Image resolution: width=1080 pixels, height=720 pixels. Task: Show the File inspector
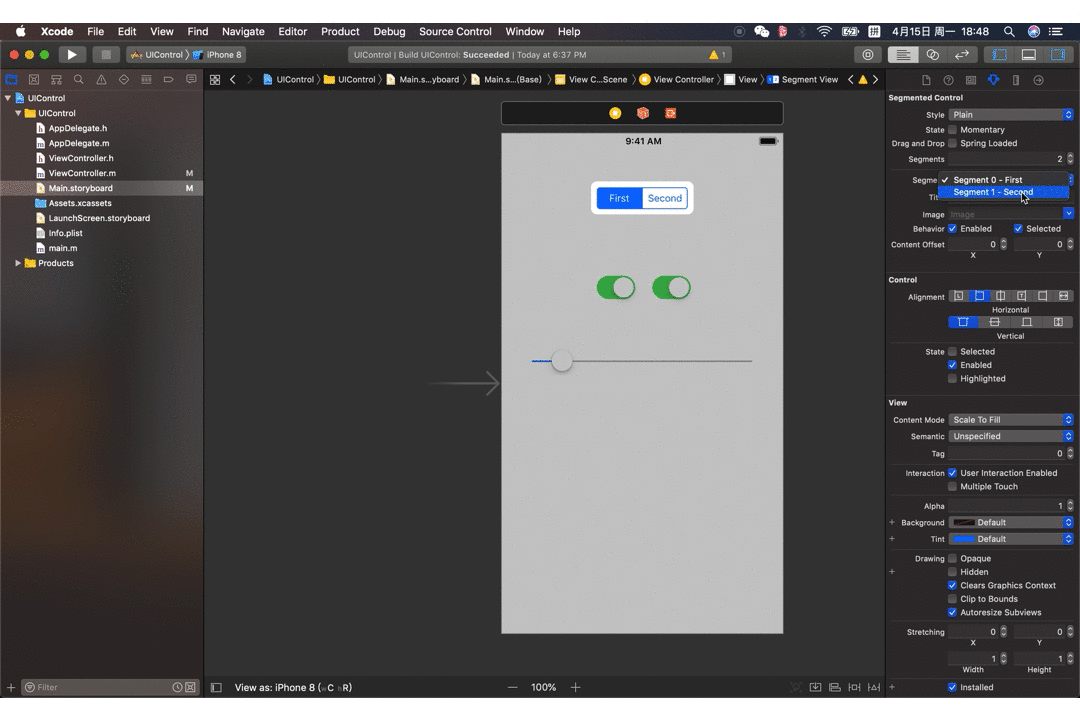(926, 80)
